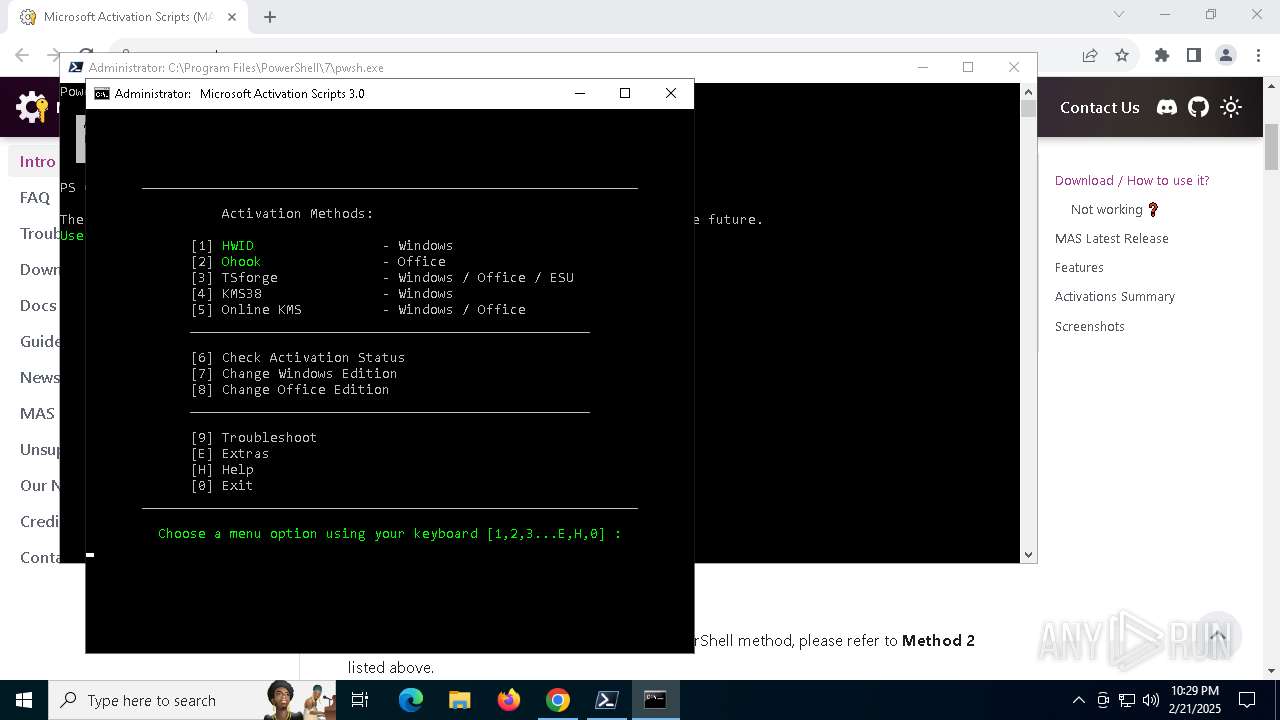Image resolution: width=1280 pixels, height=720 pixels.
Task: Click the MAS console window title bar icon
Action: [101, 93]
